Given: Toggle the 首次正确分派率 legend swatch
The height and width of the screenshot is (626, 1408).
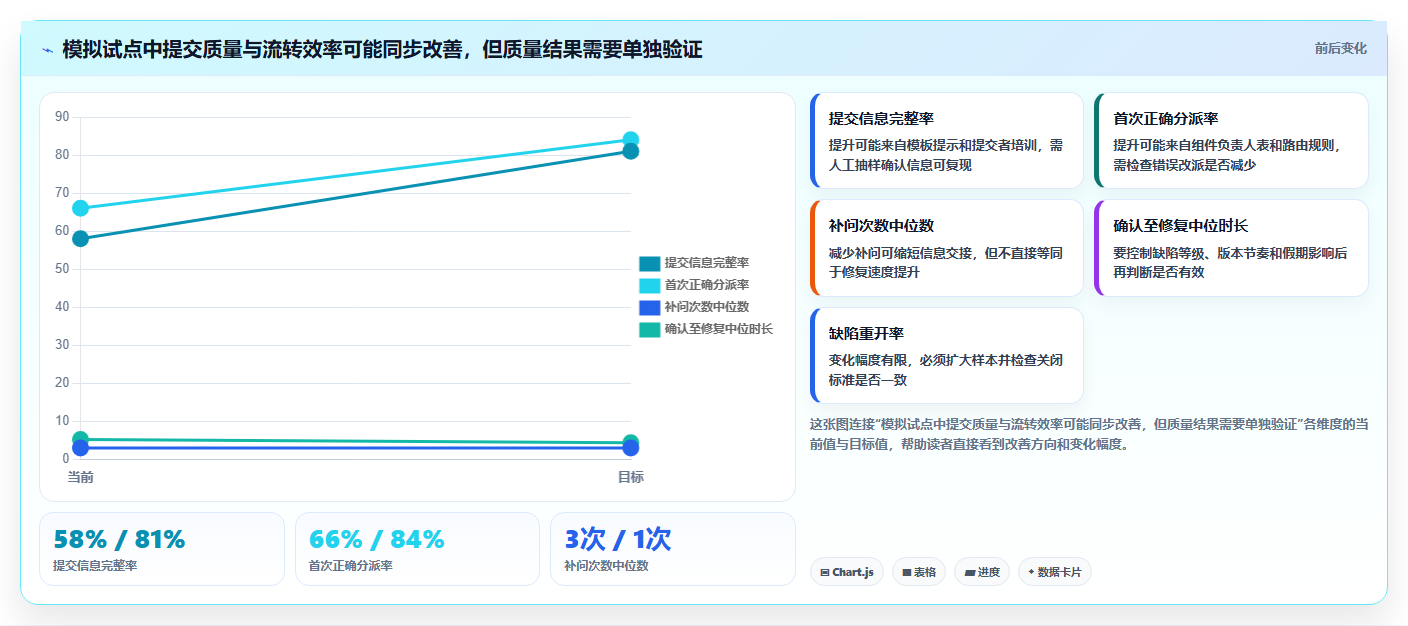Looking at the screenshot, I should pos(650,285).
